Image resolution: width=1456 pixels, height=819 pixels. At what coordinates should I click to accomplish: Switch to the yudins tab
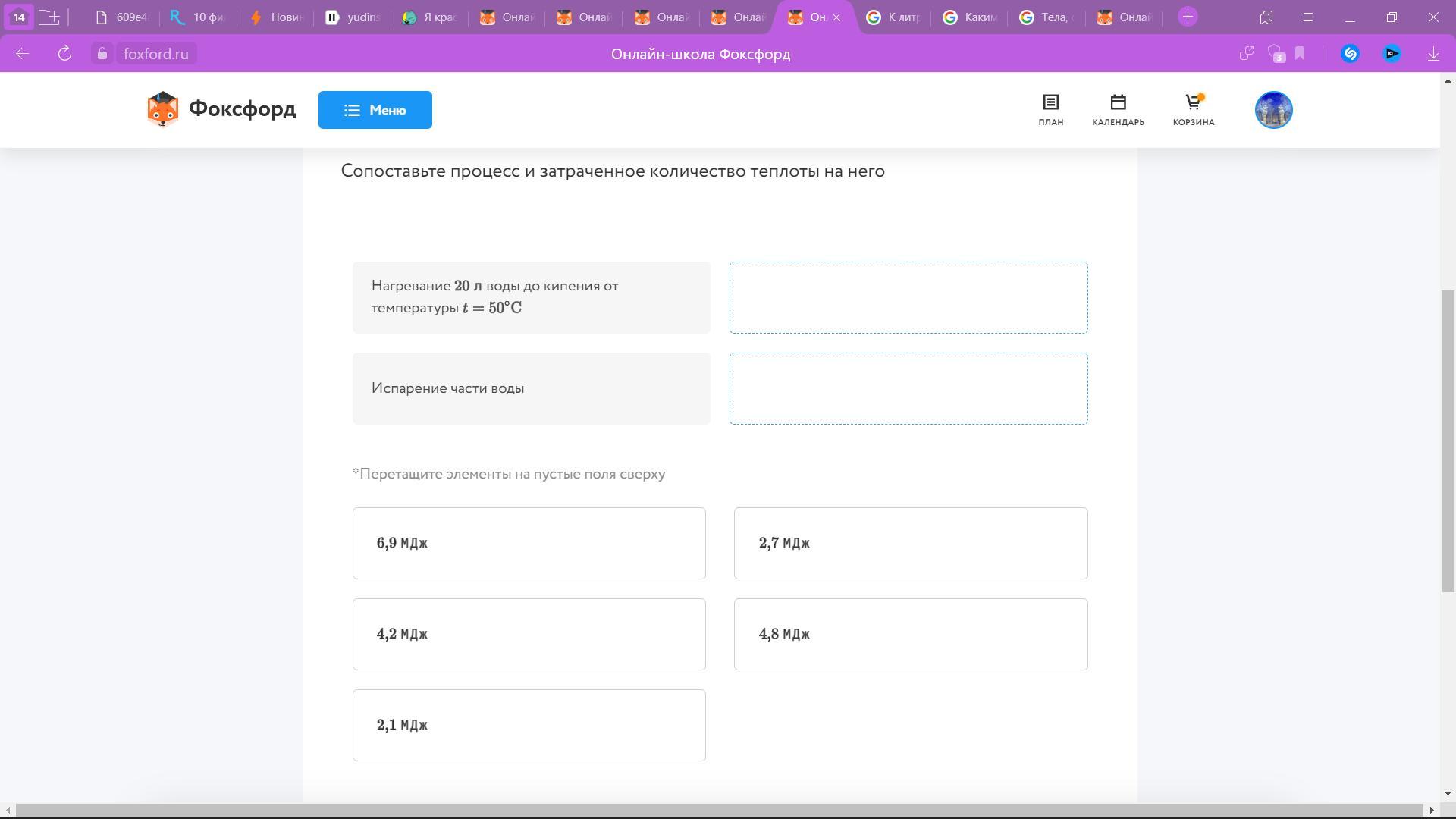(x=353, y=17)
